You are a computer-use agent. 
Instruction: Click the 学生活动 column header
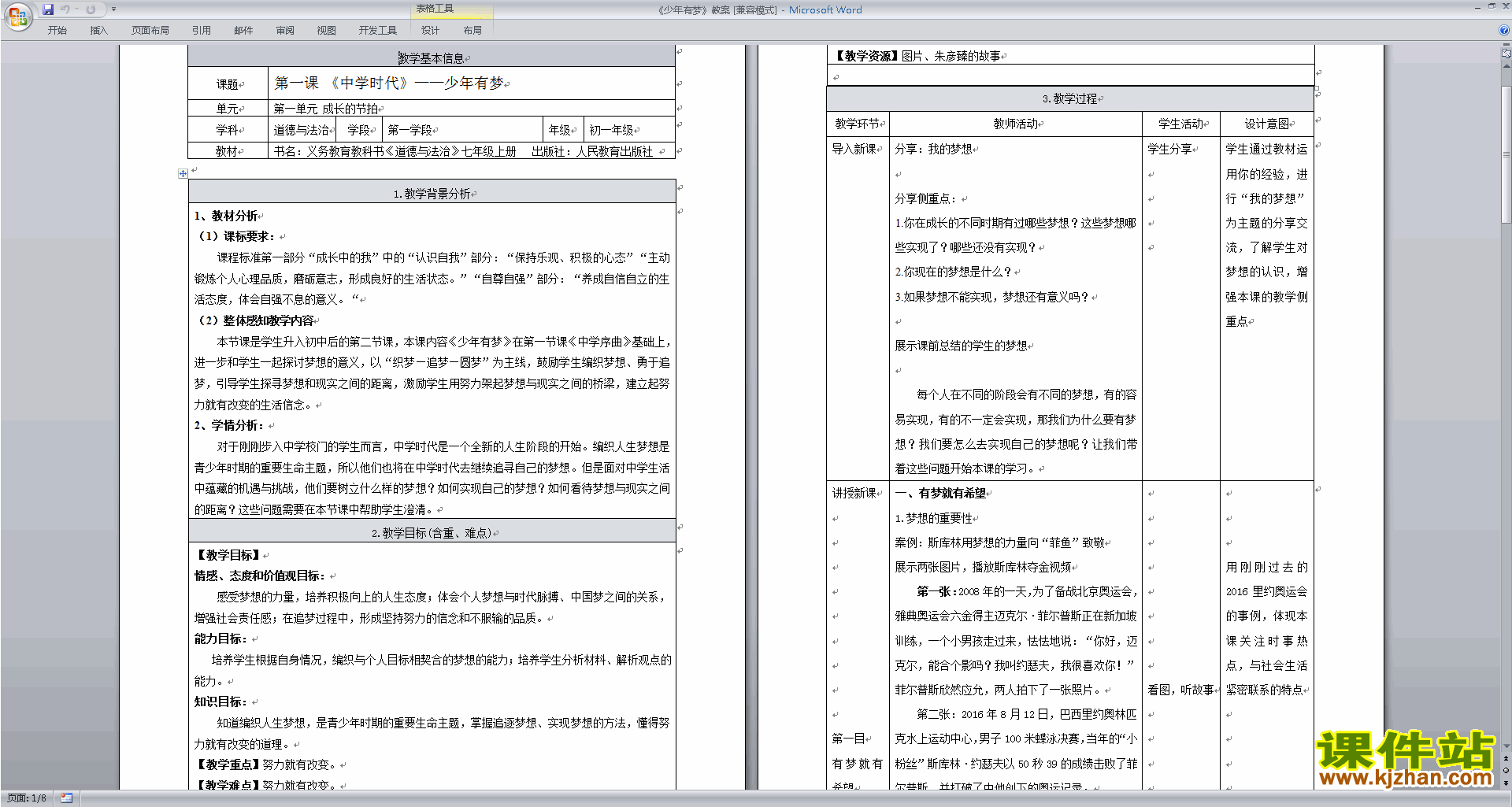point(1181,124)
